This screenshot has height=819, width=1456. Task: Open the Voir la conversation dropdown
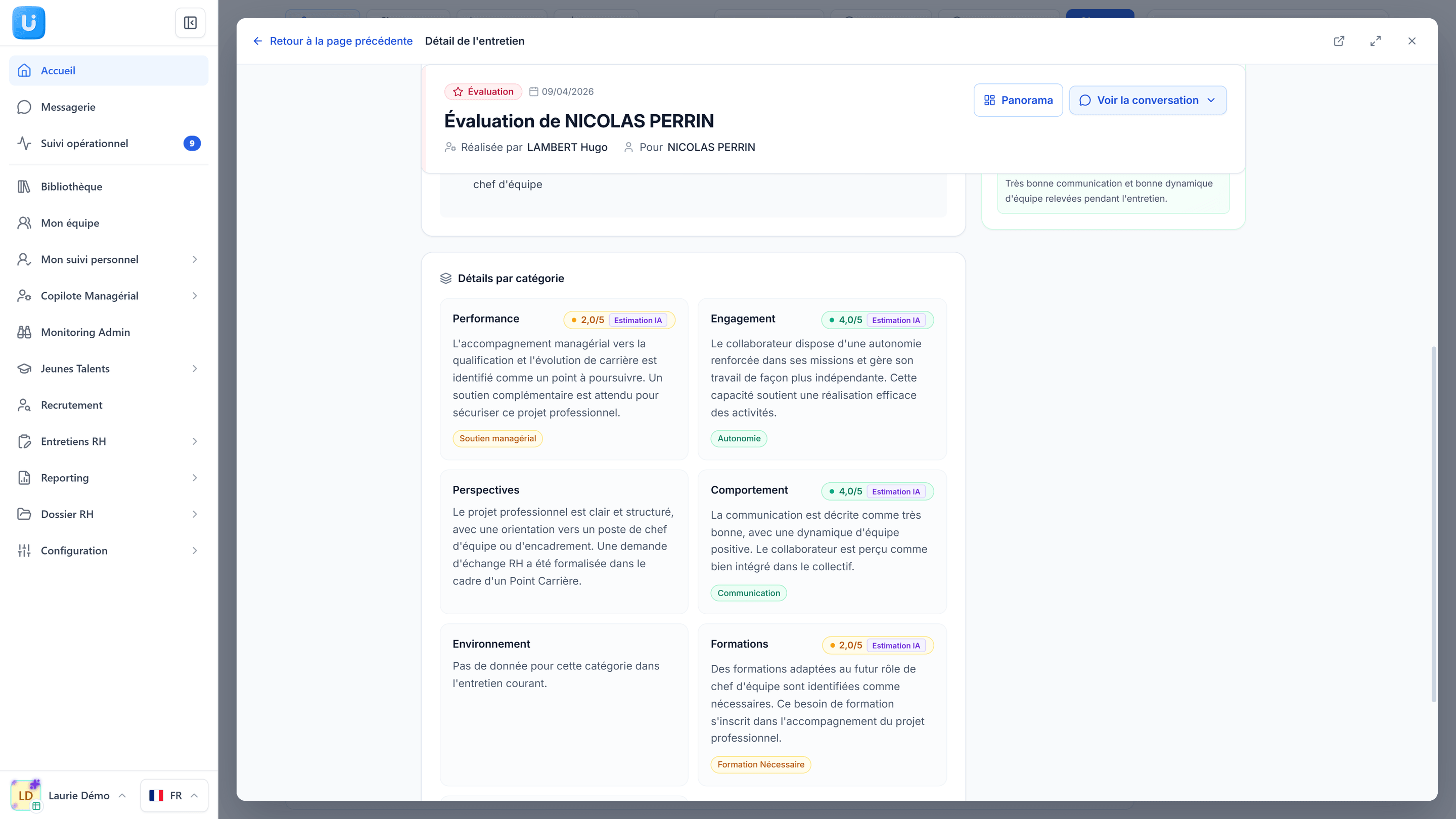pyautogui.click(x=1148, y=100)
